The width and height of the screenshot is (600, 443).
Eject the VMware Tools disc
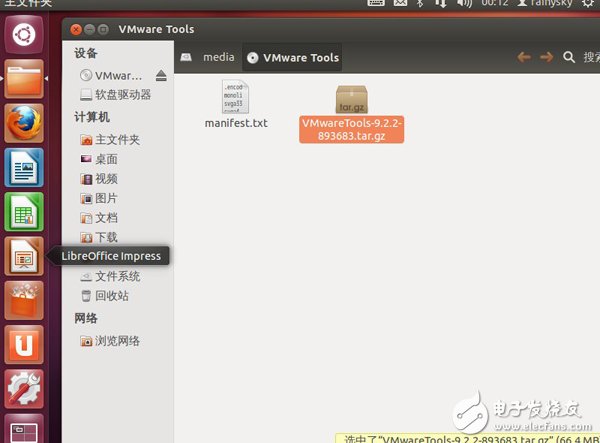(161, 76)
